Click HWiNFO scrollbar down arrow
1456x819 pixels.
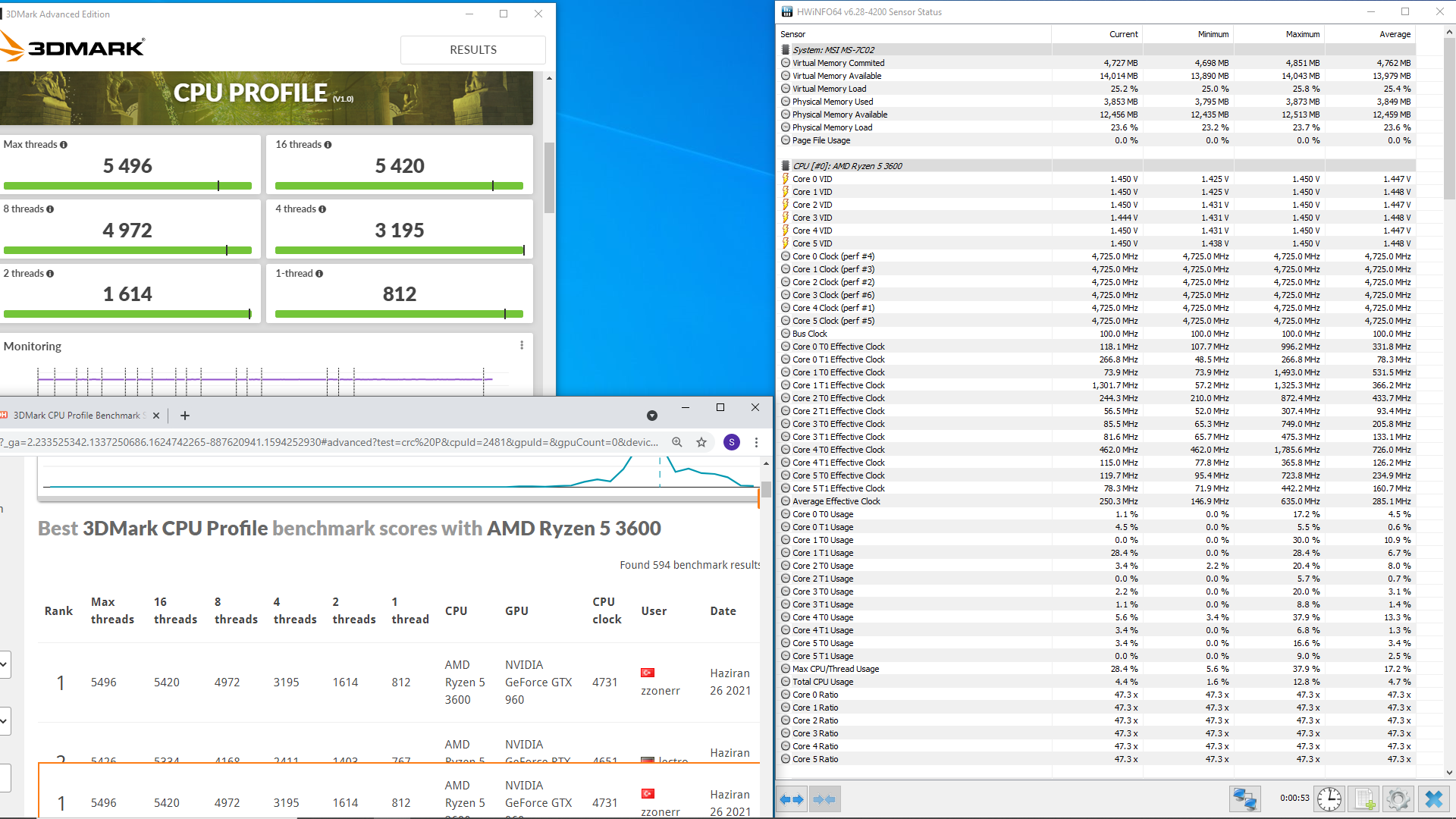click(x=1449, y=772)
